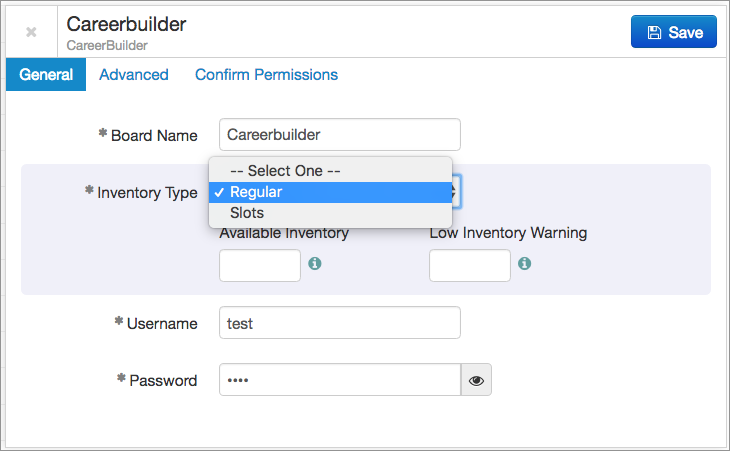Open the Advanced tab

[x=134, y=75]
